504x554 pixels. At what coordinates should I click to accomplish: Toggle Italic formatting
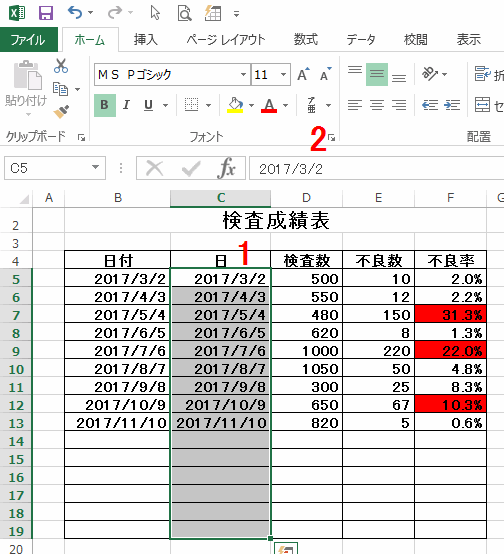point(126,105)
